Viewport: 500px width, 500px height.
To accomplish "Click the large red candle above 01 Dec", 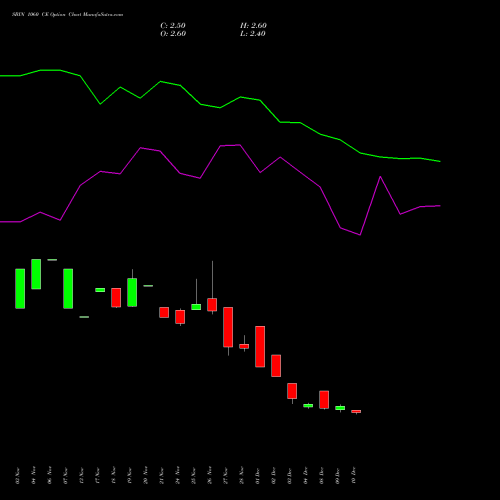I will (x=260, y=347).
